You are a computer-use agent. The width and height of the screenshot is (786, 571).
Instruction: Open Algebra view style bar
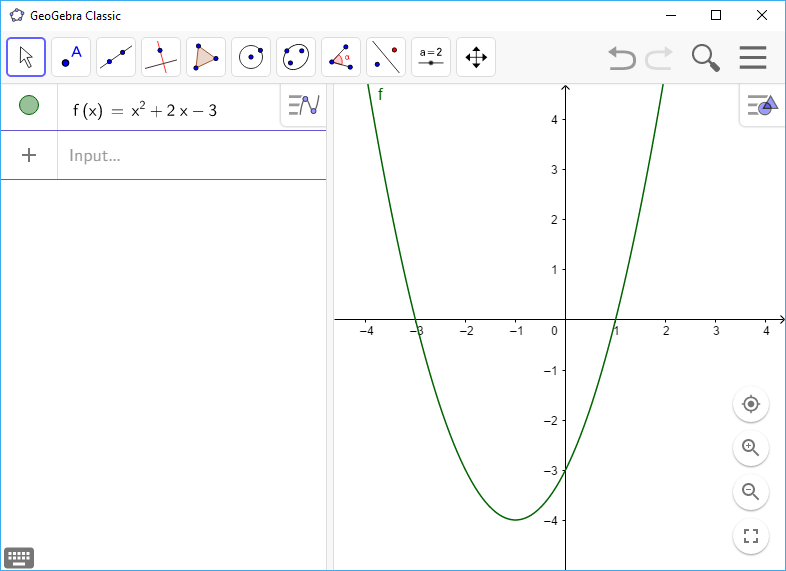304,105
